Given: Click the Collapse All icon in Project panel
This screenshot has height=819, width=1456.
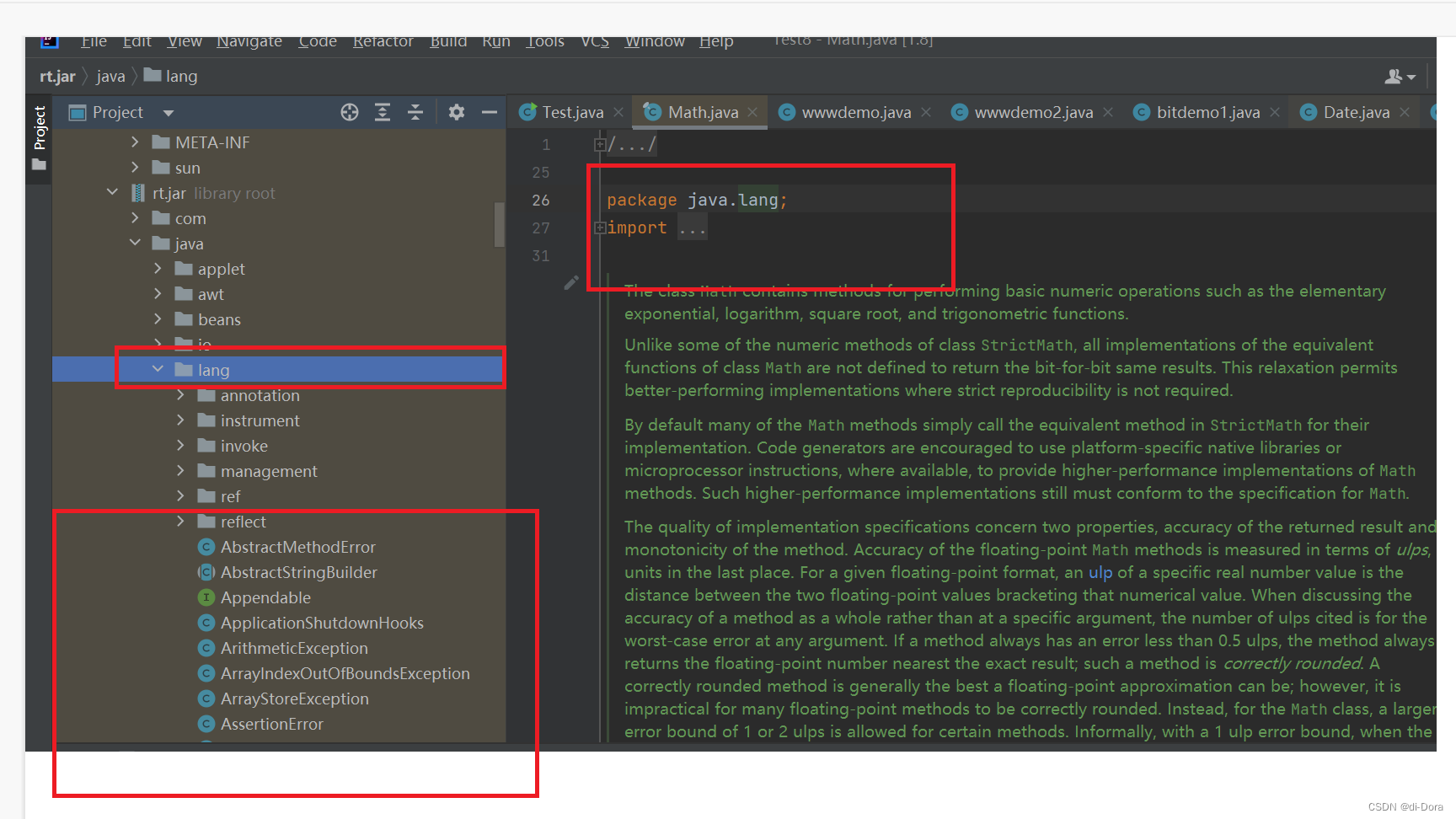Looking at the screenshot, I should [x=415, y=112].
